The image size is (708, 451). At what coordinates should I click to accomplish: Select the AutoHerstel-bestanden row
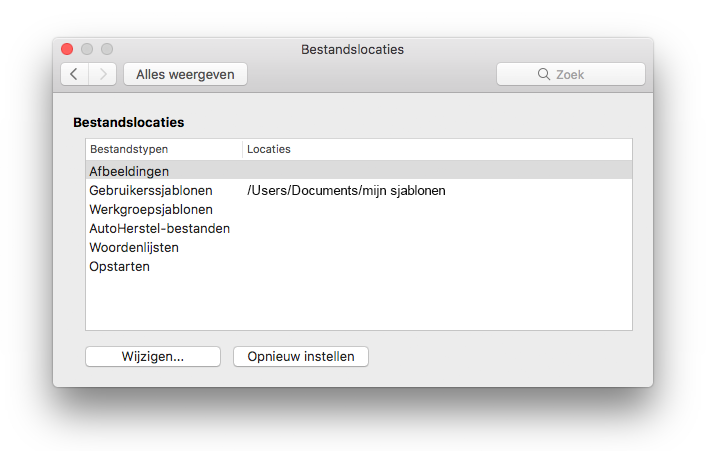pyautogui.click(x=359, y=228)
